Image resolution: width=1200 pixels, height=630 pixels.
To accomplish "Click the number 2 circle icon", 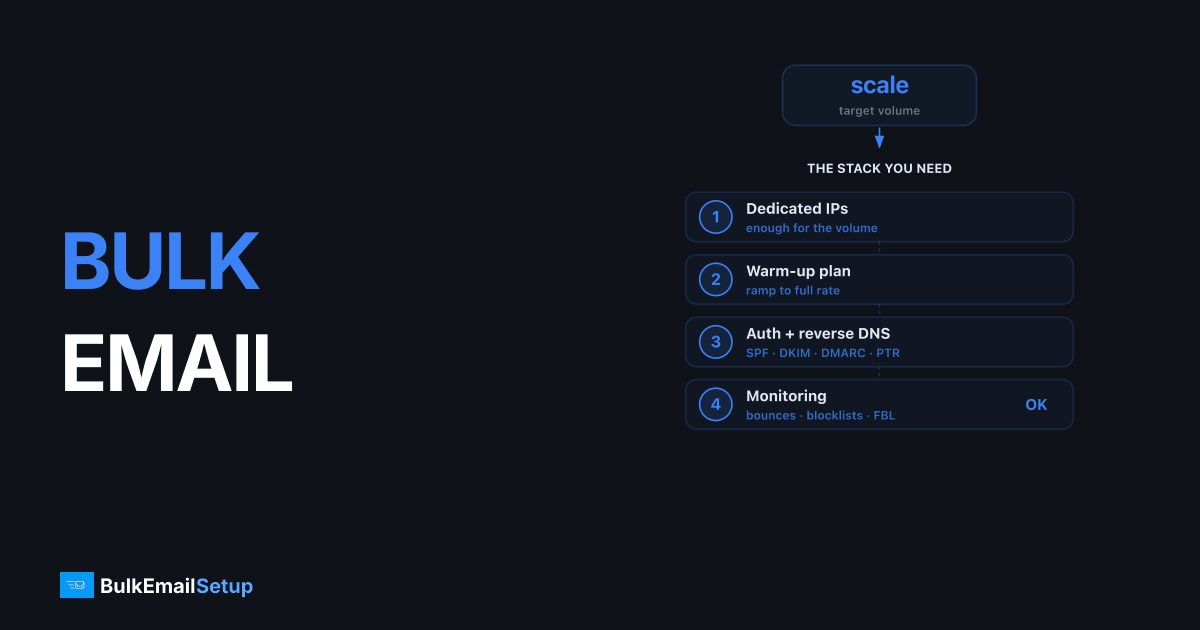I will [x=716, y=280].
